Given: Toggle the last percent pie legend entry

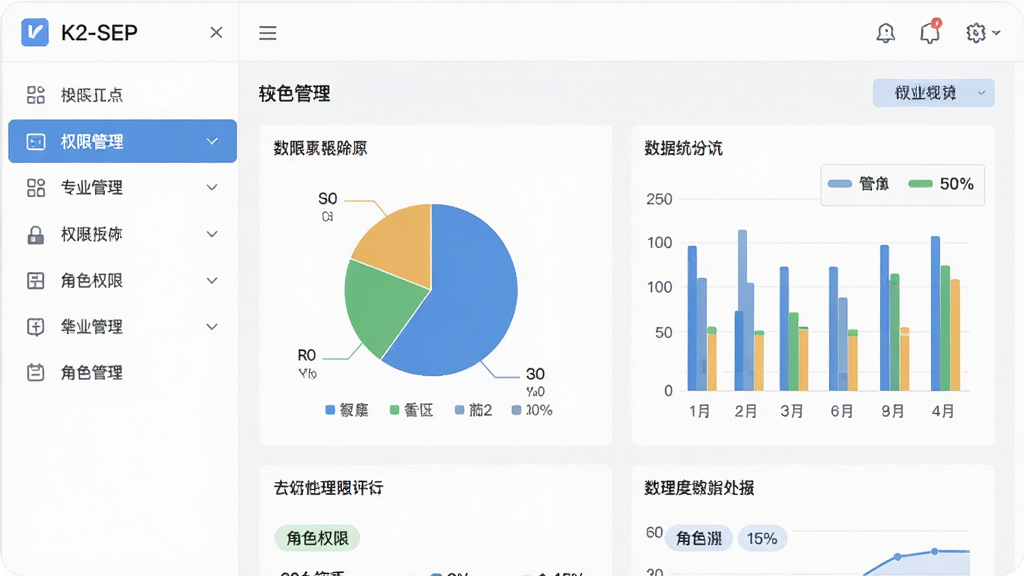Looking at the screenshot, I should click(532, 410).
